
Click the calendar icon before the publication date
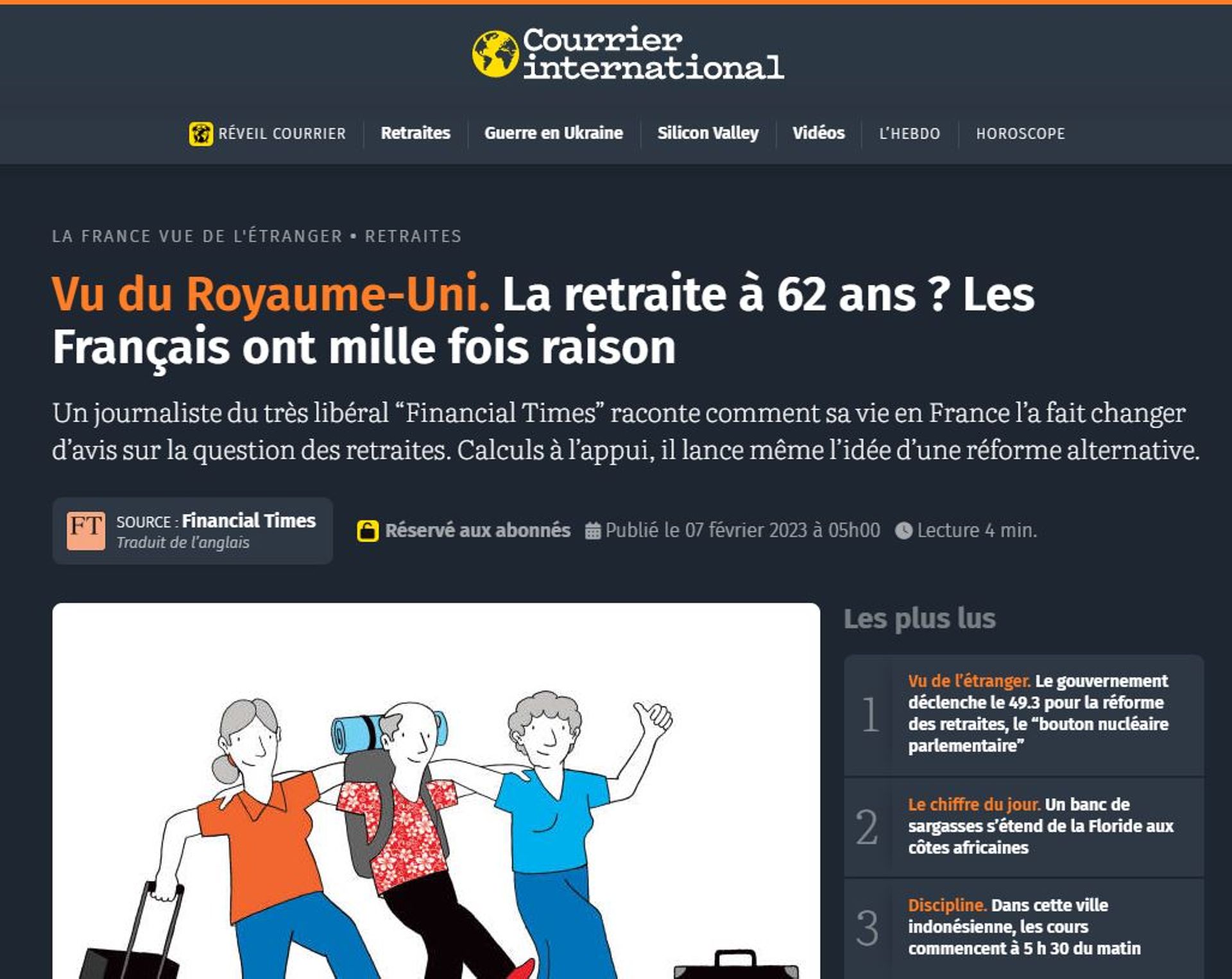point(593,531)
